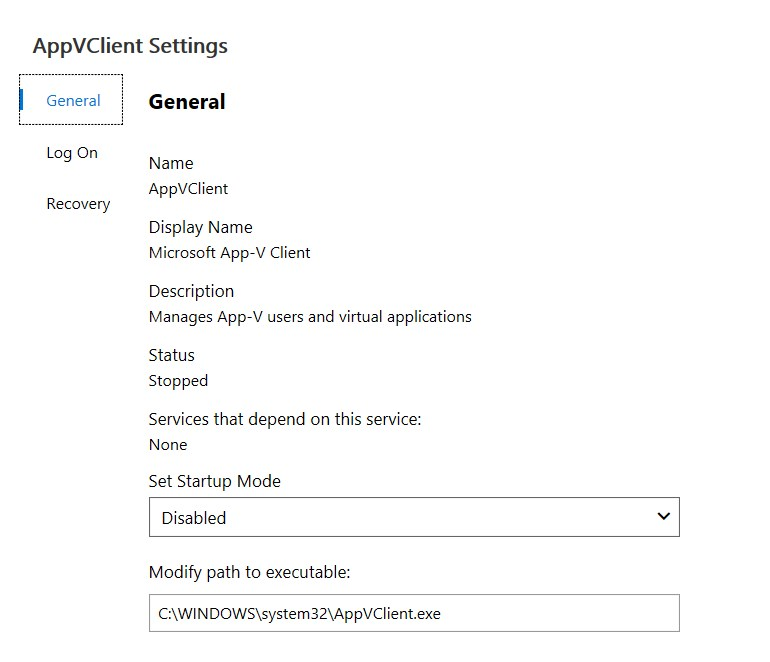
Task: Open the Set Startup Mode dropdown
Action: tap(414, 517)
